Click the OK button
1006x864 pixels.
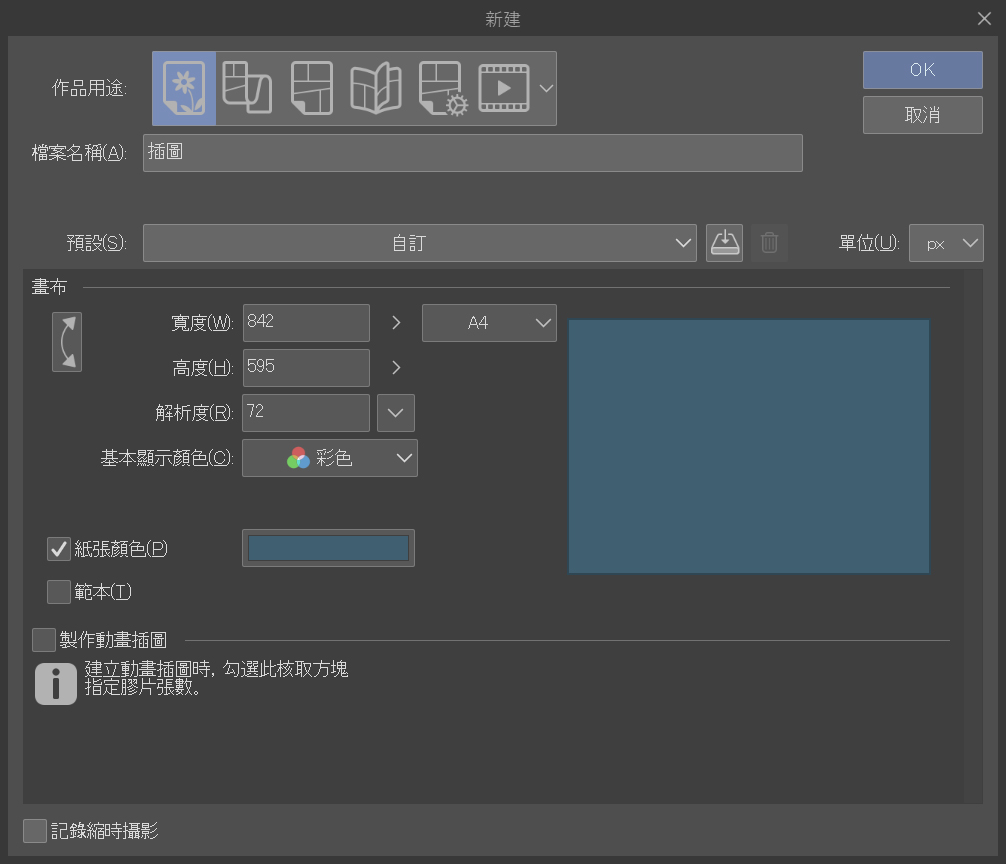pos(922,70)
